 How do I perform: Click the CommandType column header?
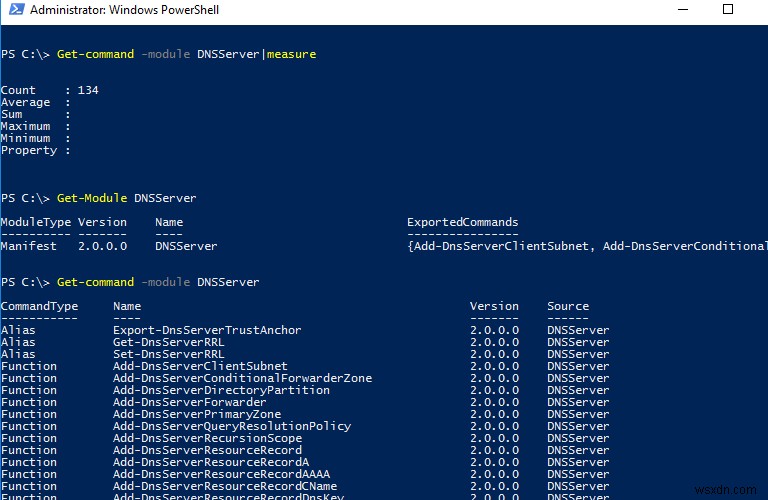coord(39,307)
